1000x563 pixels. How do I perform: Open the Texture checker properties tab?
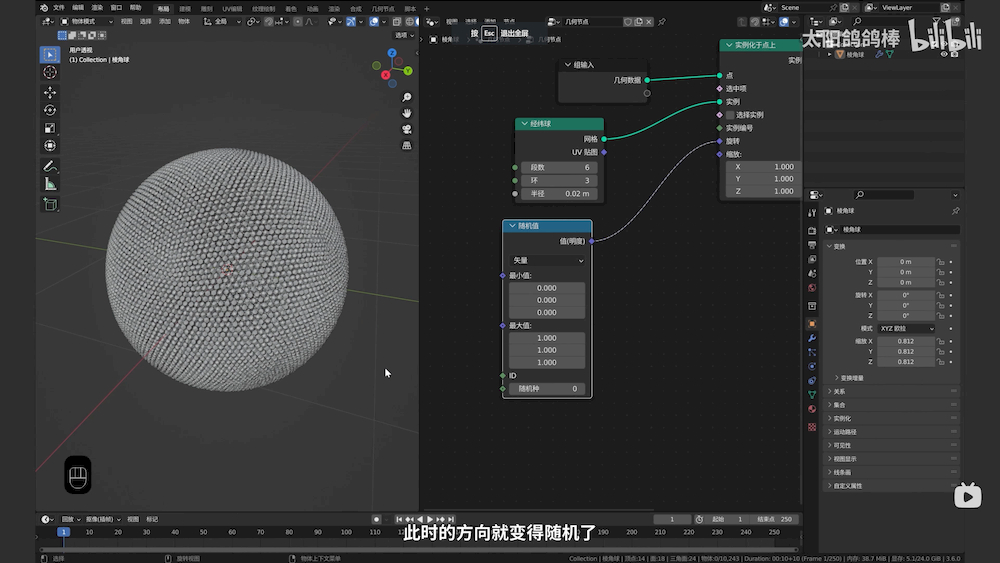click(x=812, y=427)
